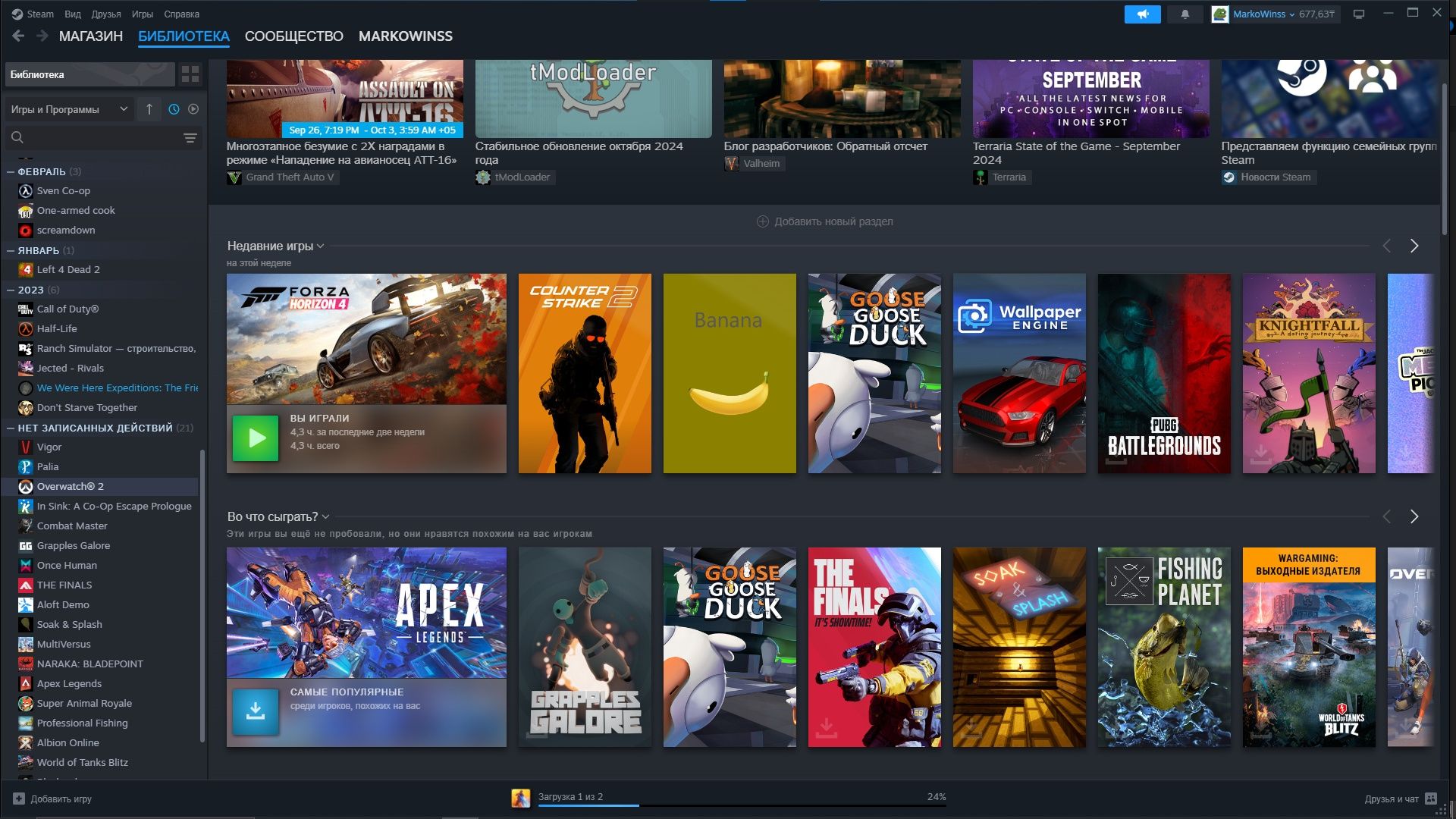Screen dimensions: 1456x819
Task: Collapse the ЯНВАРЬ category
Action: click(x=11, y=251)
